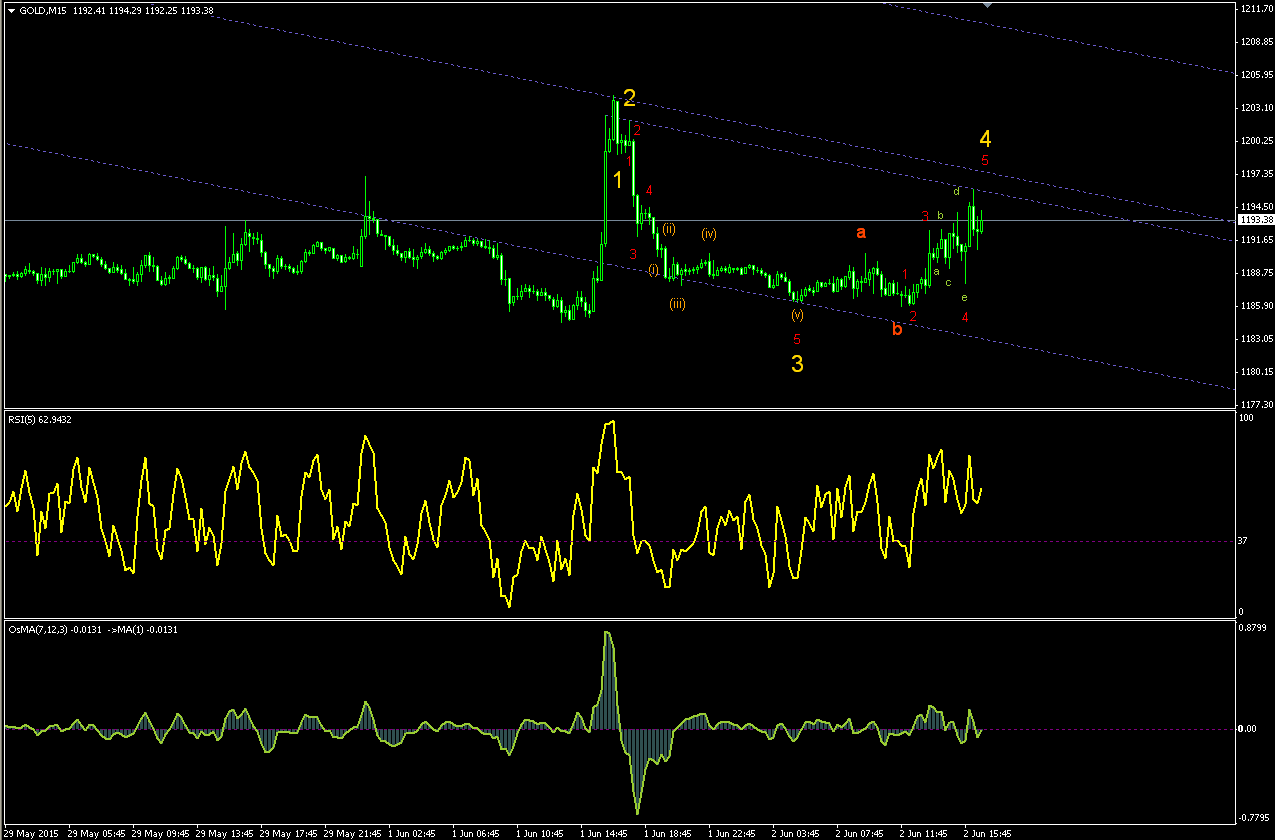Click the 1 Jun 22:45 time axis label
The image size is (1275, 840).
click(x=733, y=832)
